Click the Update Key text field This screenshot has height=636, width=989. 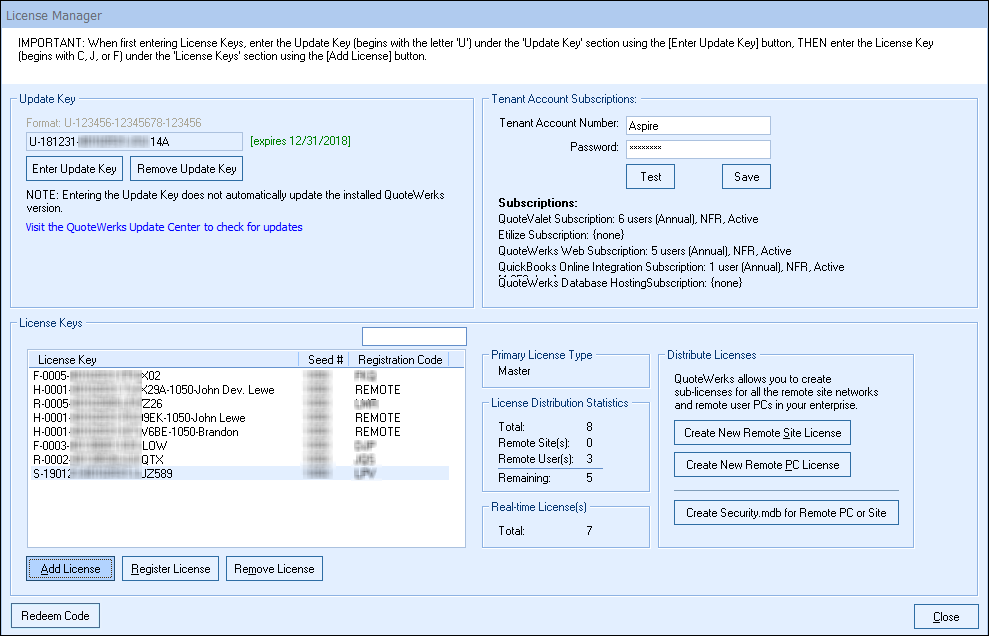[134, 142]
